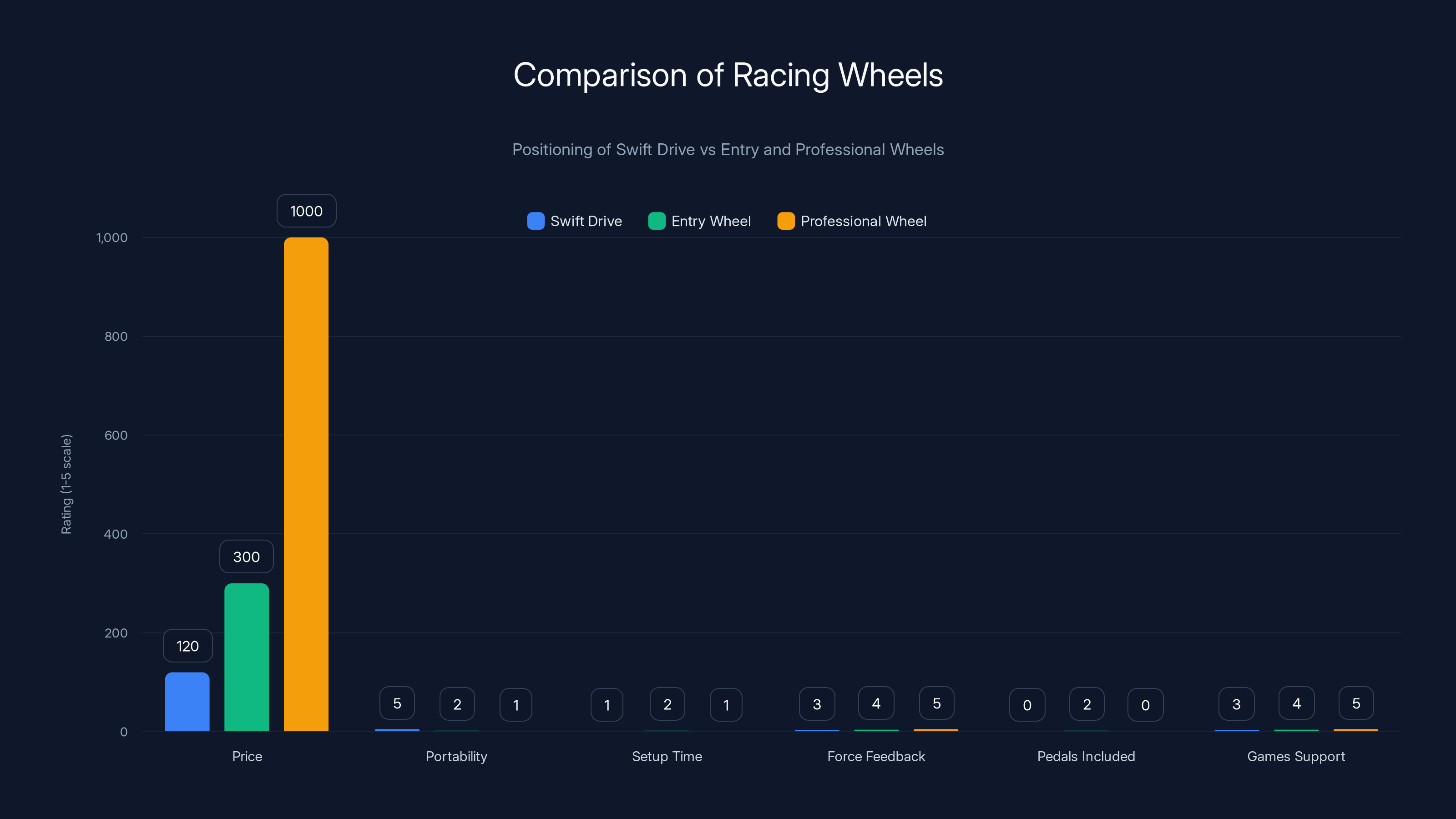Click the 300 data label

click(247, 556)
